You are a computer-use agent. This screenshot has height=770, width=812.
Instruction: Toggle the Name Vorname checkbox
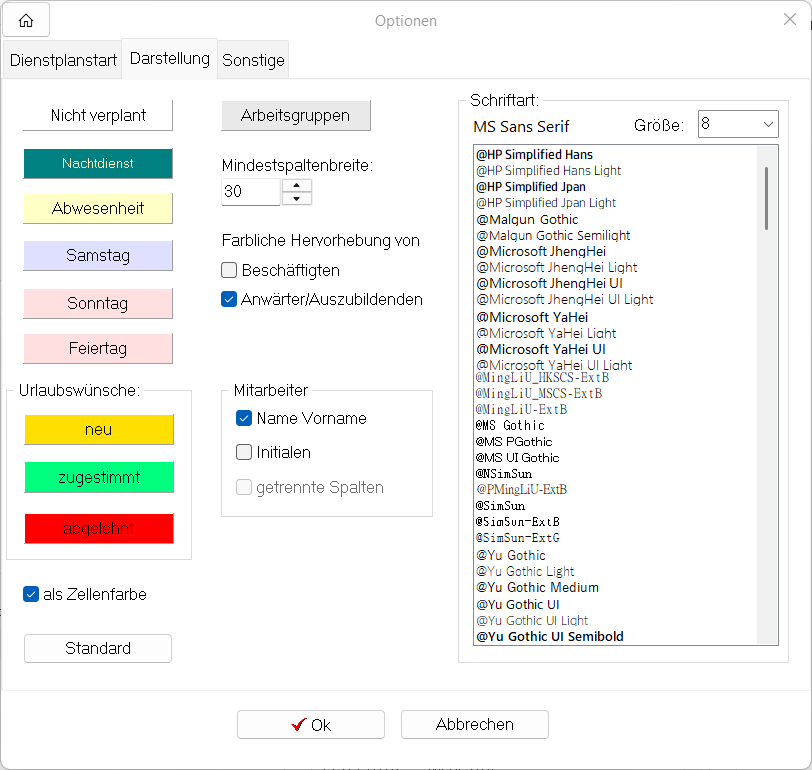244,418
